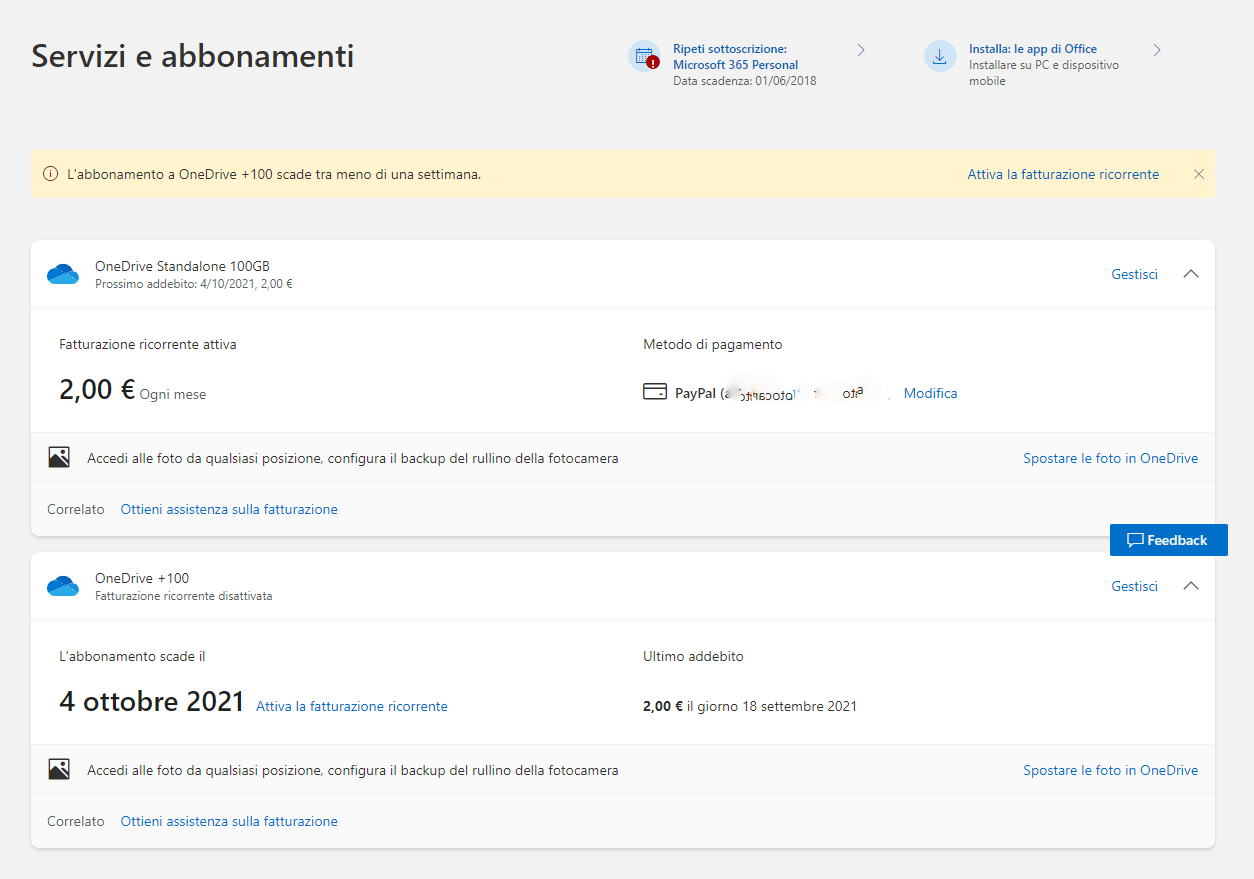Viewport: 1254px width, 879px height.
Task: Click the OneDrive Standalone 100GB title
Action: (182, 266)
